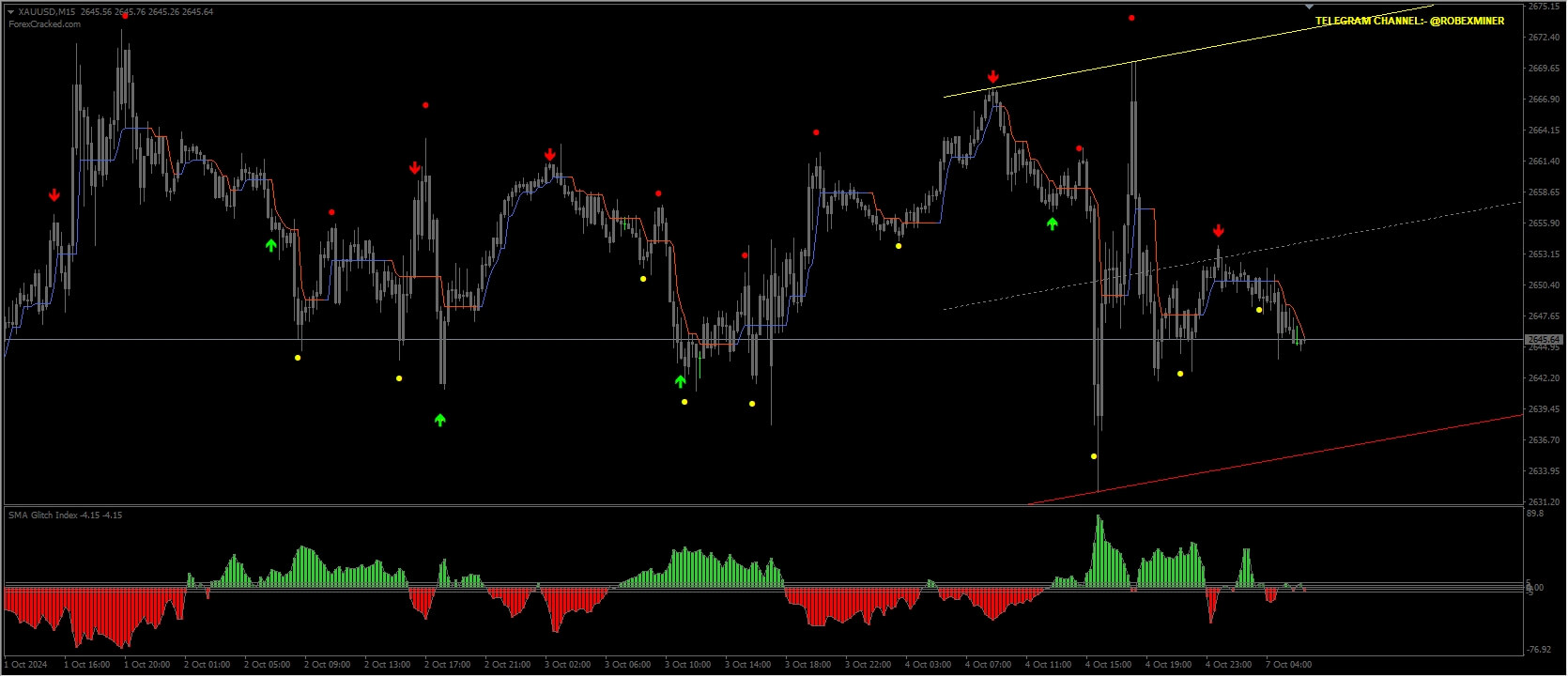Viewport: 1568px width, 677px height.
Task: Click the 2675.15 price scale label
Action: 1545,7
